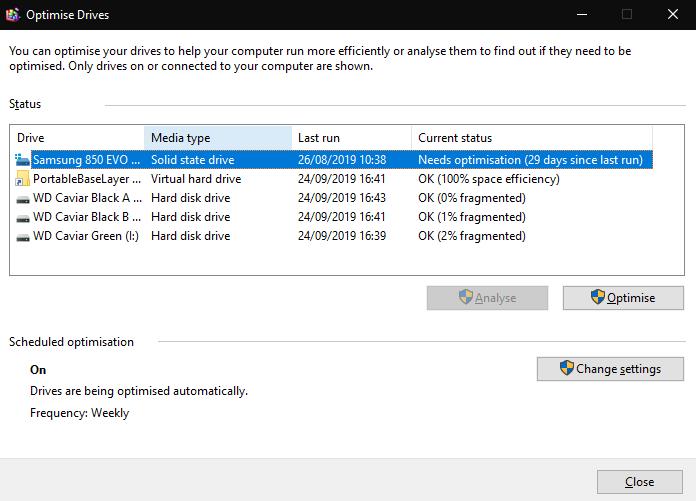The width and height of the screenshot is (696, 501).
Task: Click the Solid state drive cell
Action: point(193,160)
